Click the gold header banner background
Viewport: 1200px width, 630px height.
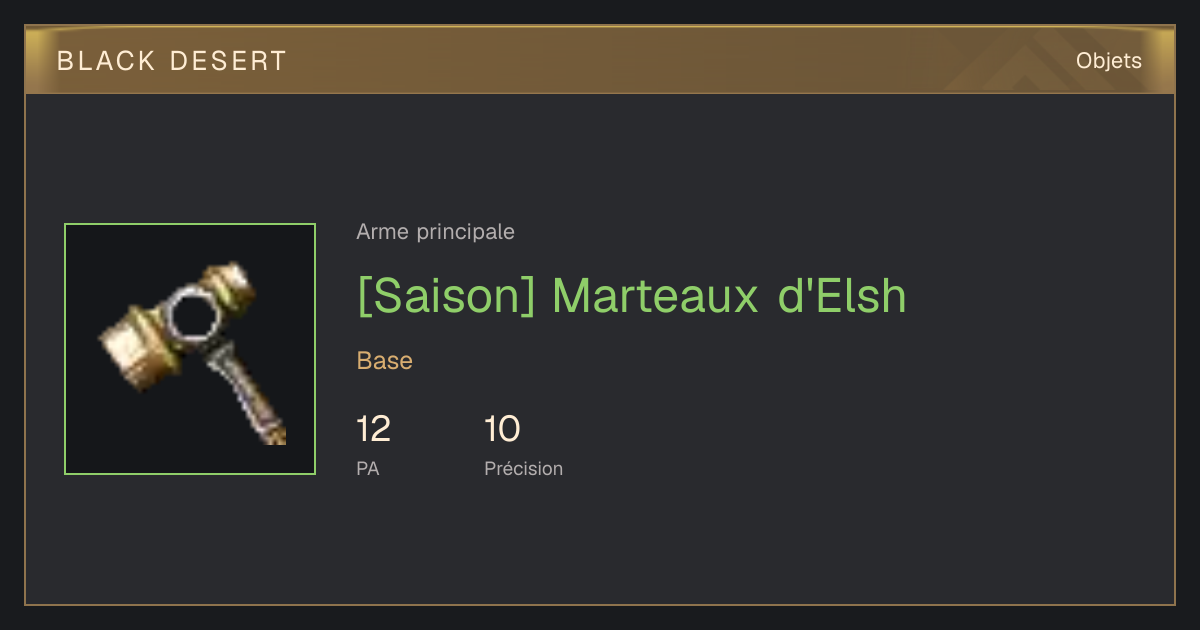coord(600,61)
